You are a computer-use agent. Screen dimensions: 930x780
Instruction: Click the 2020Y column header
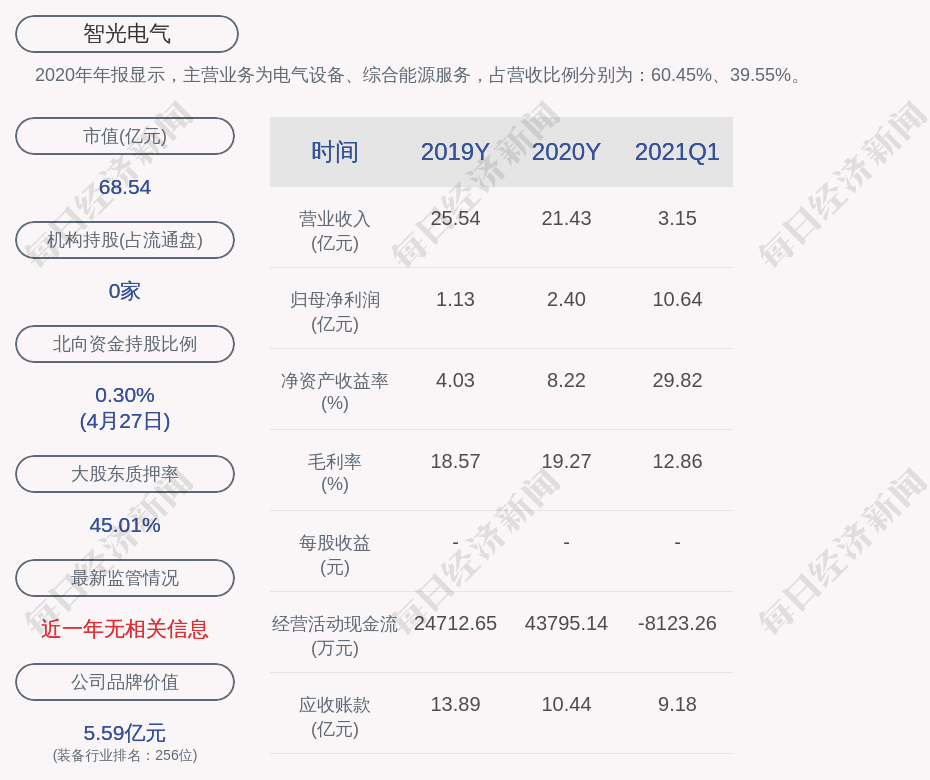pyautogui.click(x=566, y=152)
